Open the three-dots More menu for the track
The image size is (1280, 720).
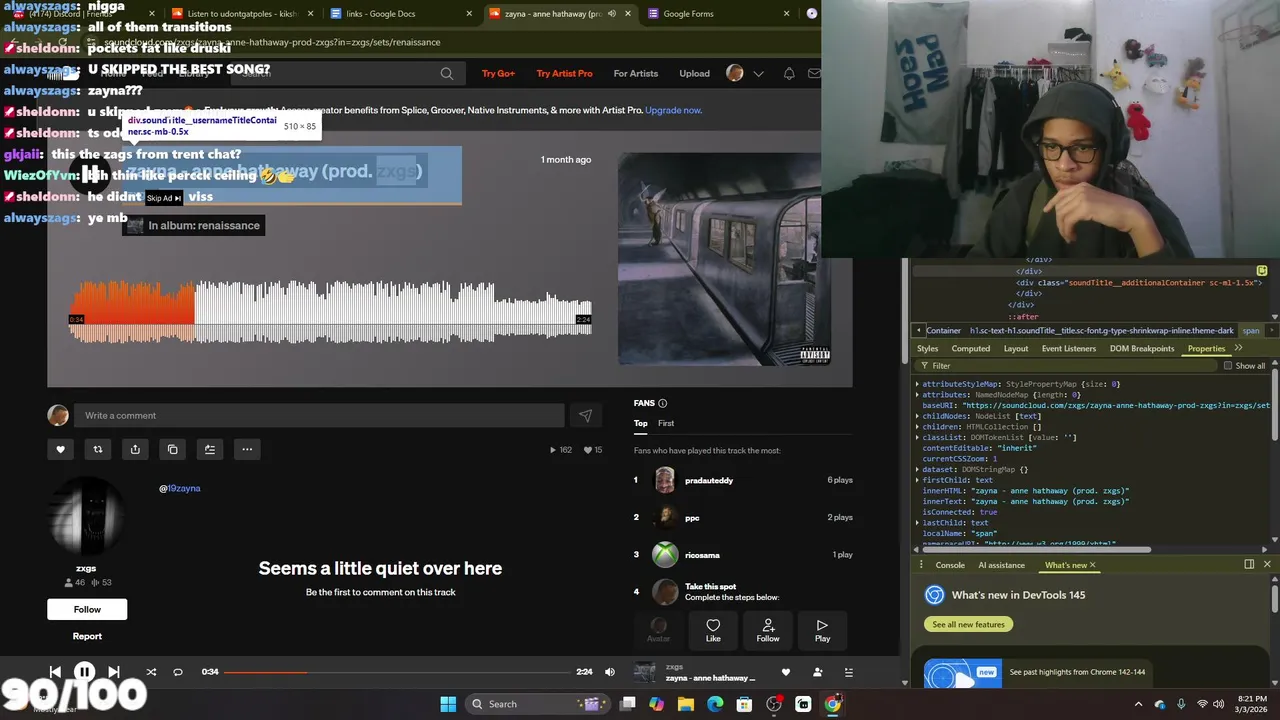[247, 449]
